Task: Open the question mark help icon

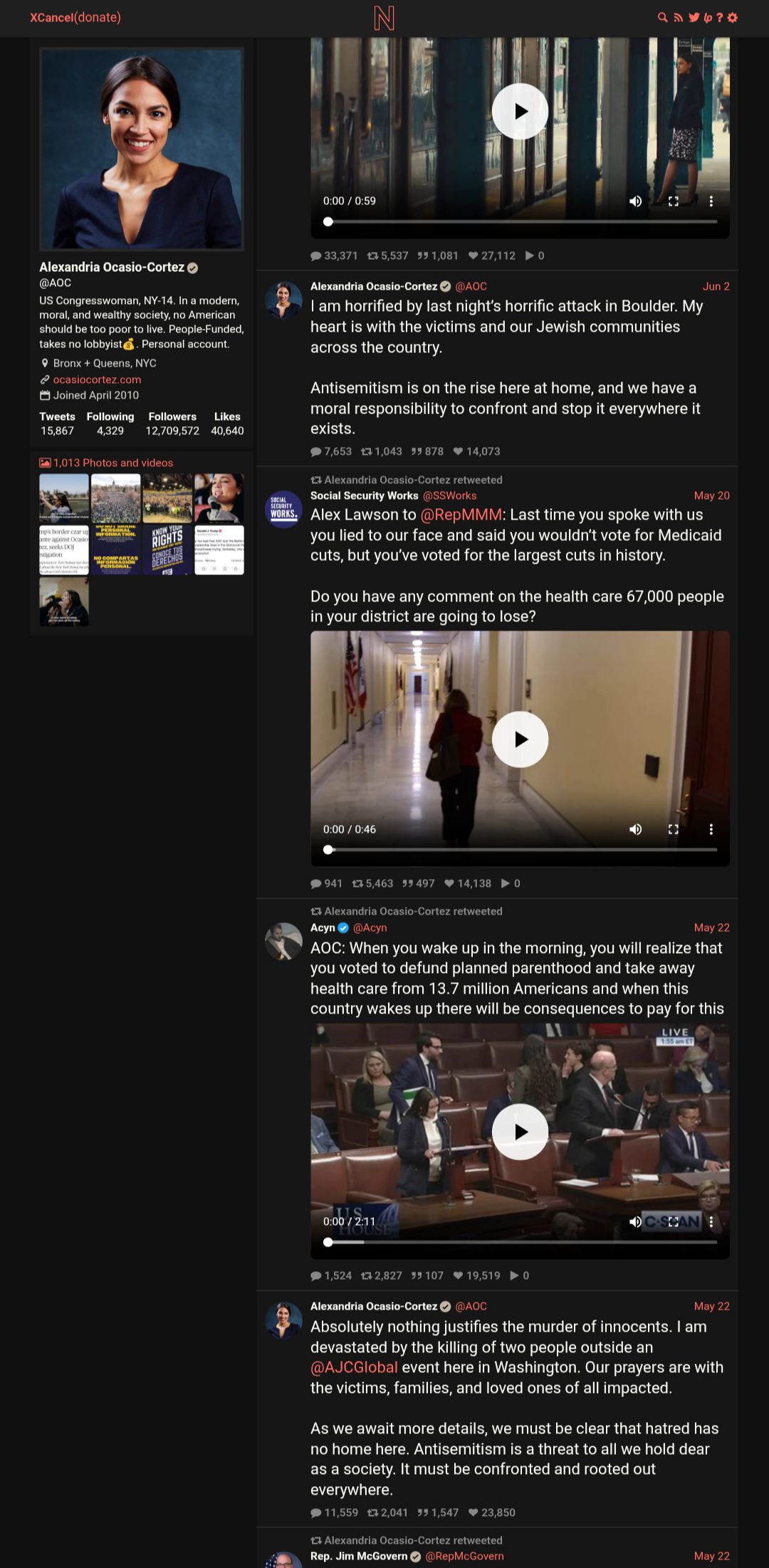Action: (x=720, y=17)
